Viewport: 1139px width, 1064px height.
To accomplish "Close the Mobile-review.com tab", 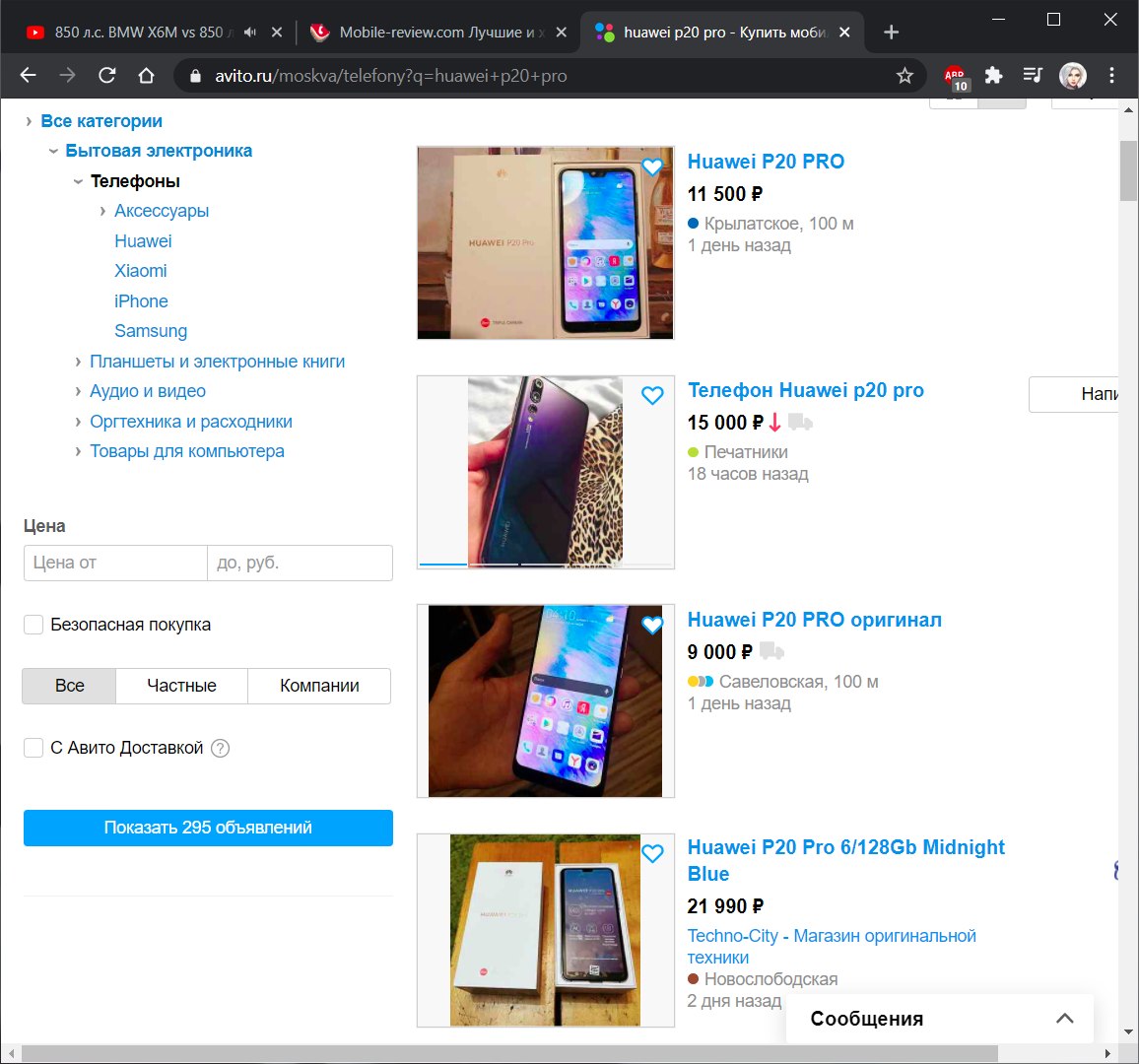I will [x=561, y=32].
